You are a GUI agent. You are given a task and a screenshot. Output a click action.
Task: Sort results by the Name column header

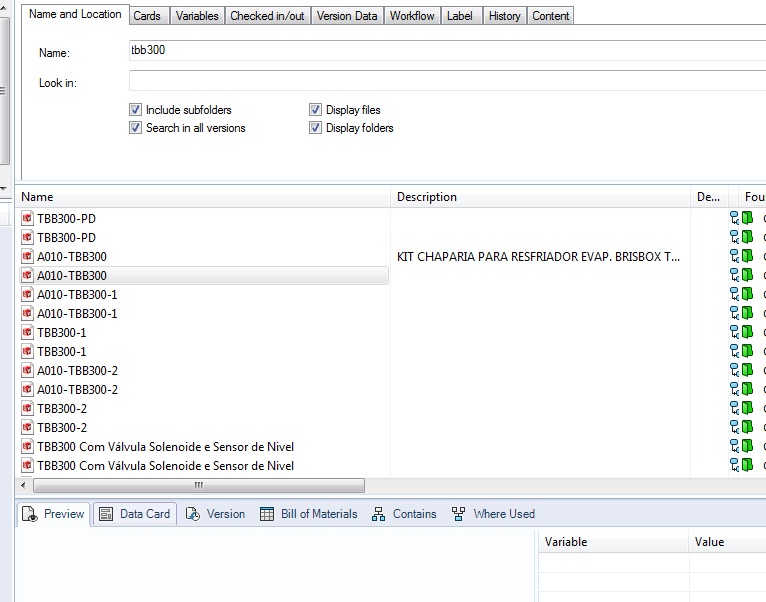203,197
